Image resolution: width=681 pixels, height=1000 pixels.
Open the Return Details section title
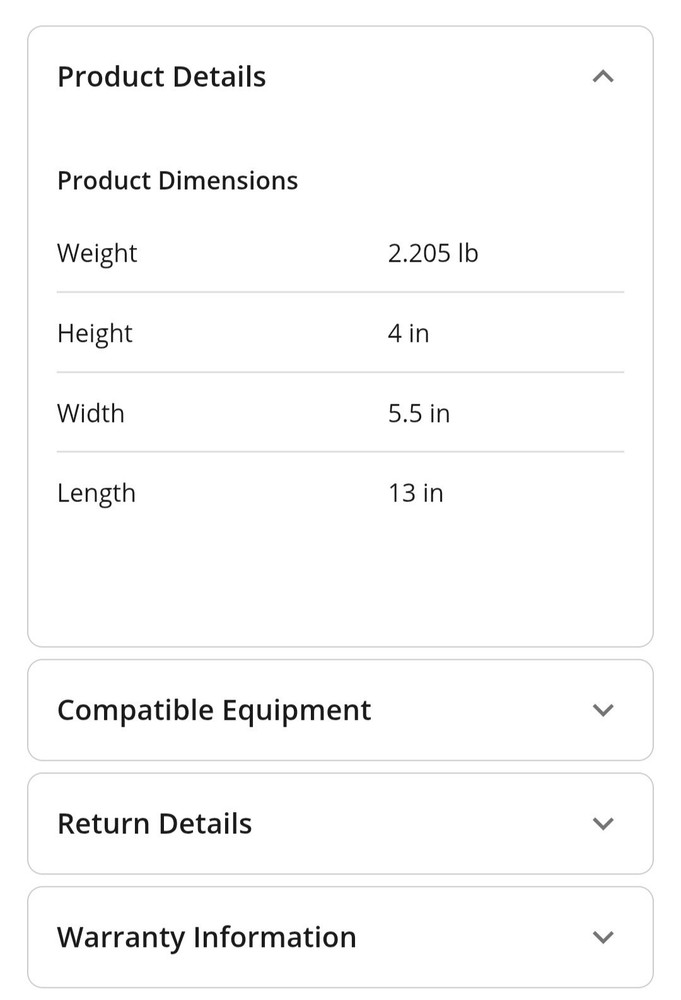[154, 824]
